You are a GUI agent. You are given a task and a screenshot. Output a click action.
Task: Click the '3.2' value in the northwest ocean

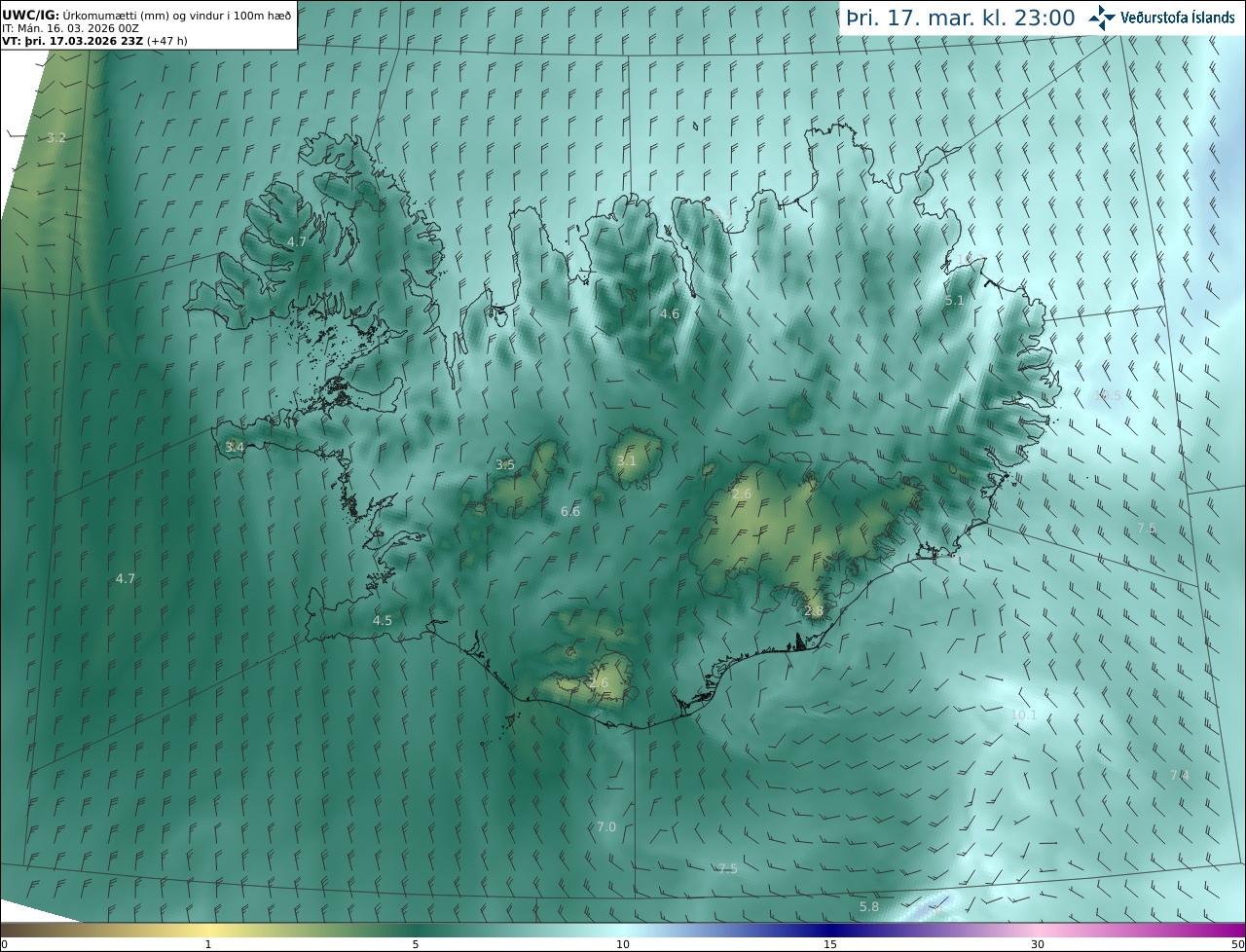[56, 137]
